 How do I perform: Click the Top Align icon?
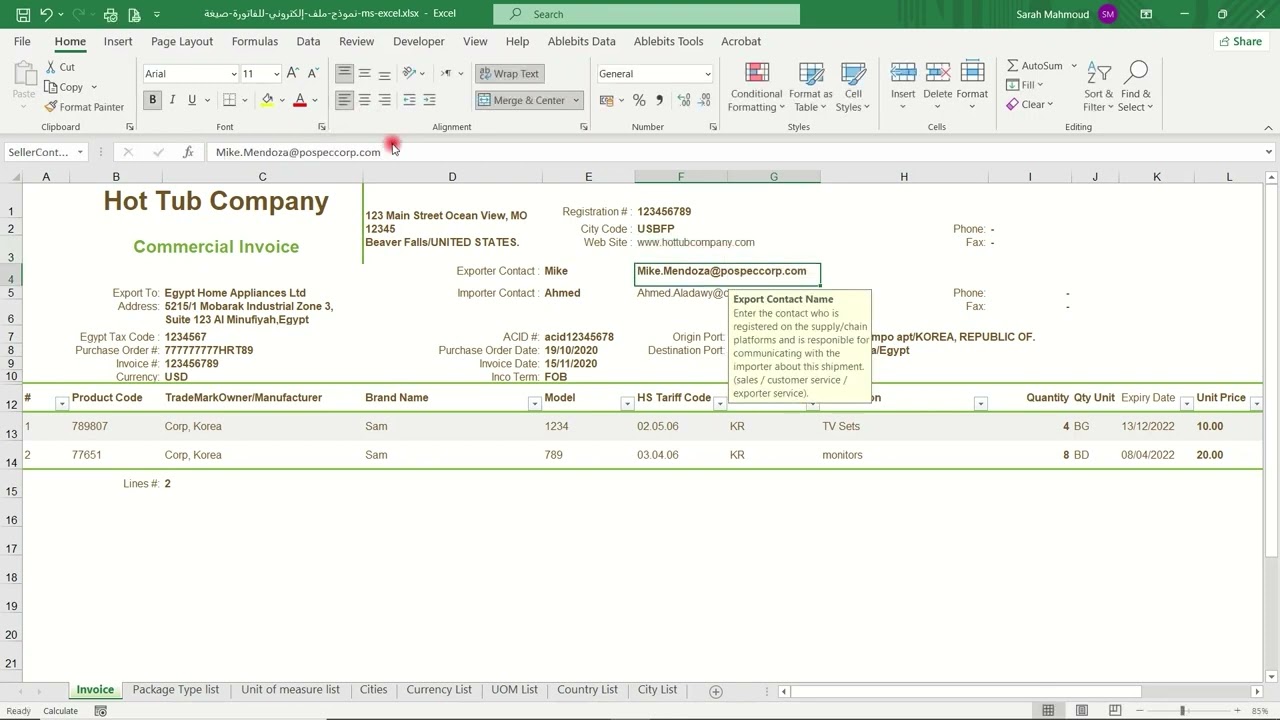tap(344, 73)
